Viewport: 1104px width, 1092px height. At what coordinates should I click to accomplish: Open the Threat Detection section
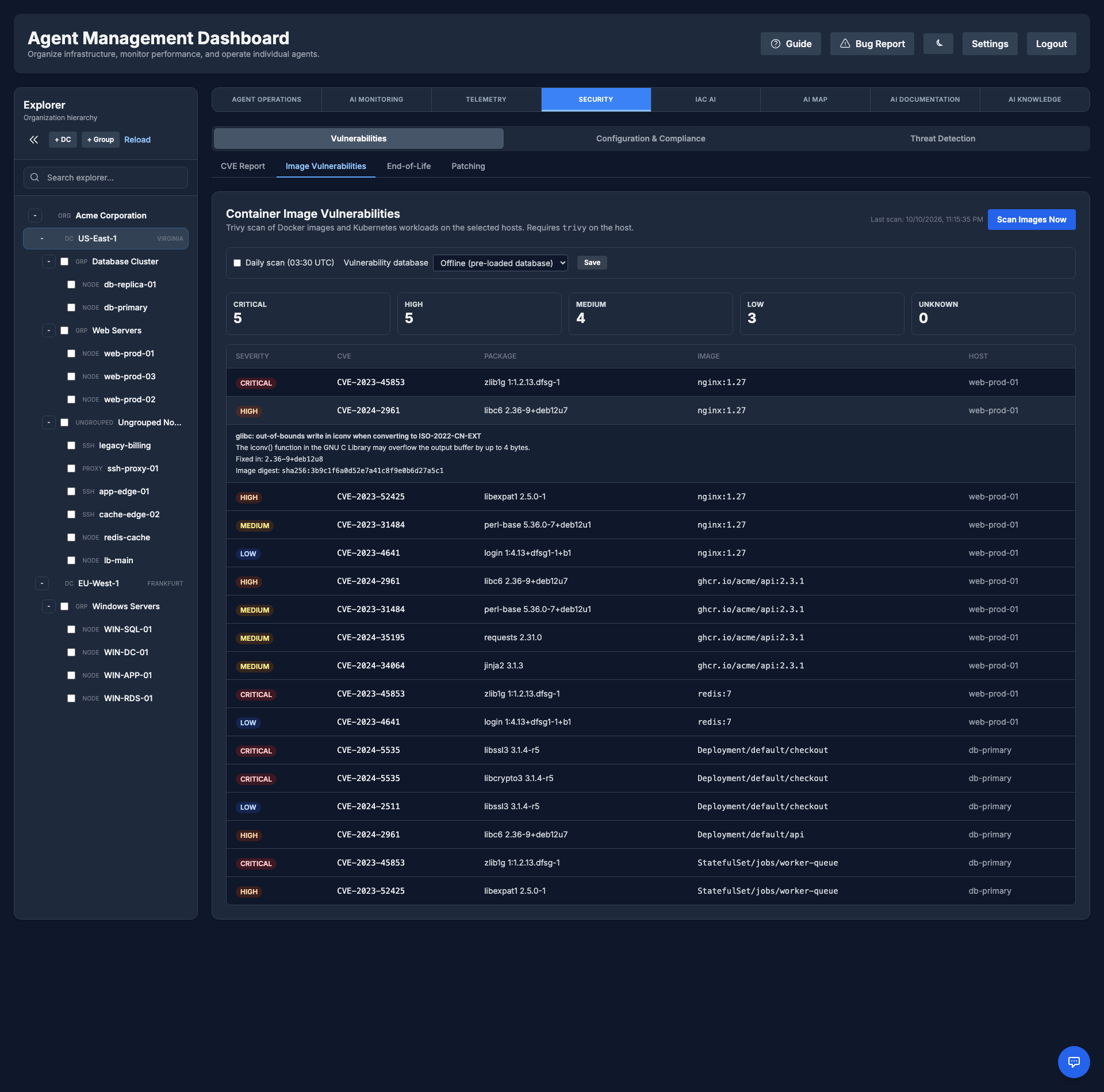coord(942,139)
